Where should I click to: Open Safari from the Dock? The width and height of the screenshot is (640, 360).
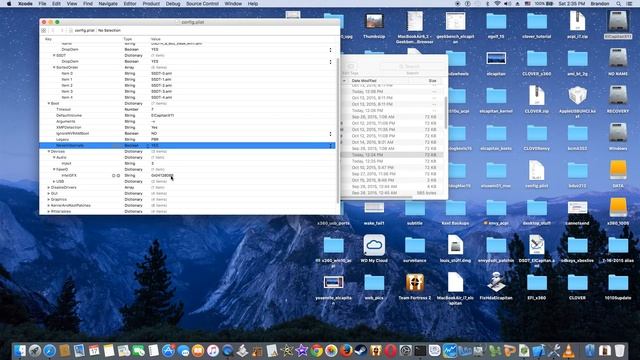49,350
